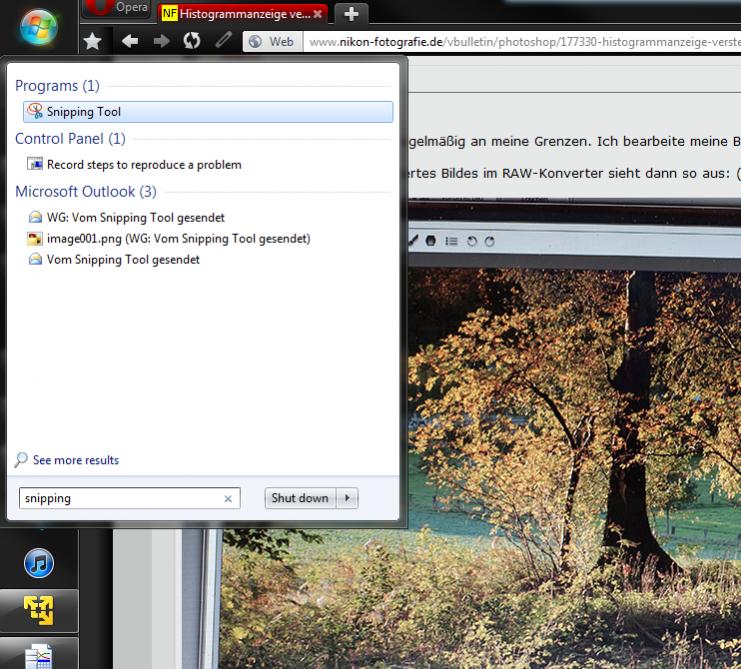Open the mail Vom Snipping Tool gesendet

point(123,260)
